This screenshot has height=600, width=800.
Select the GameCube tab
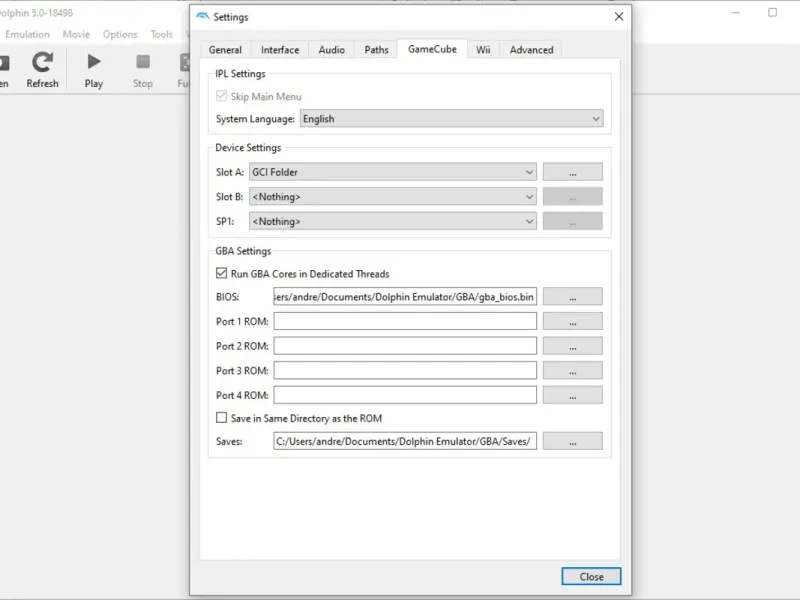432,49
